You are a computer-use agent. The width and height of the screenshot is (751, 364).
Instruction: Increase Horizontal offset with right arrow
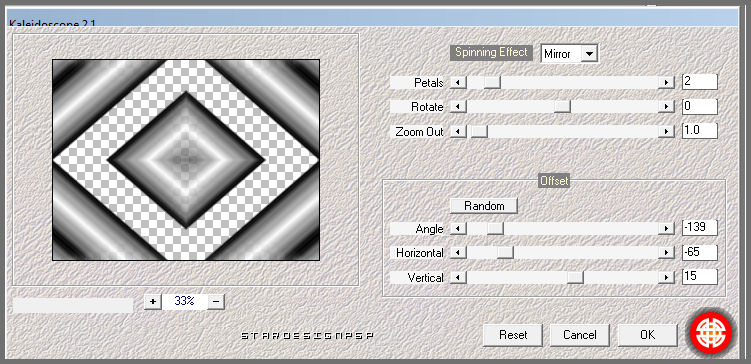[x=666, y=252]
